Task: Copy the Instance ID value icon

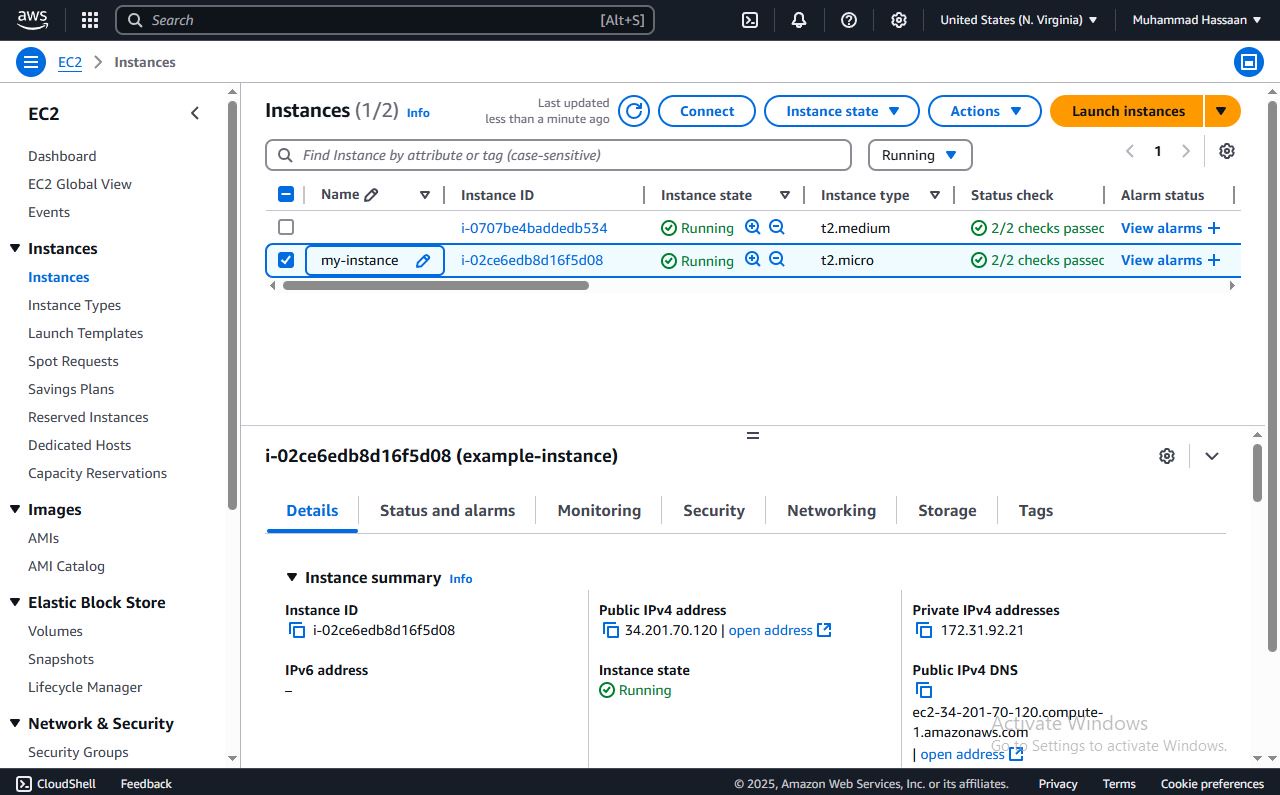Action: point(297,630)
